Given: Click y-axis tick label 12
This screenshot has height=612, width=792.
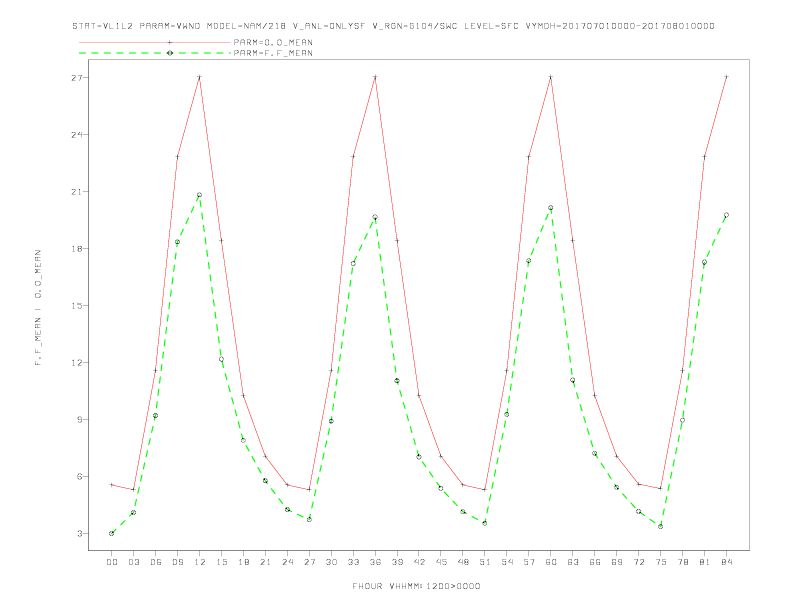Looking at the screenshot, I should coord(76,363).
